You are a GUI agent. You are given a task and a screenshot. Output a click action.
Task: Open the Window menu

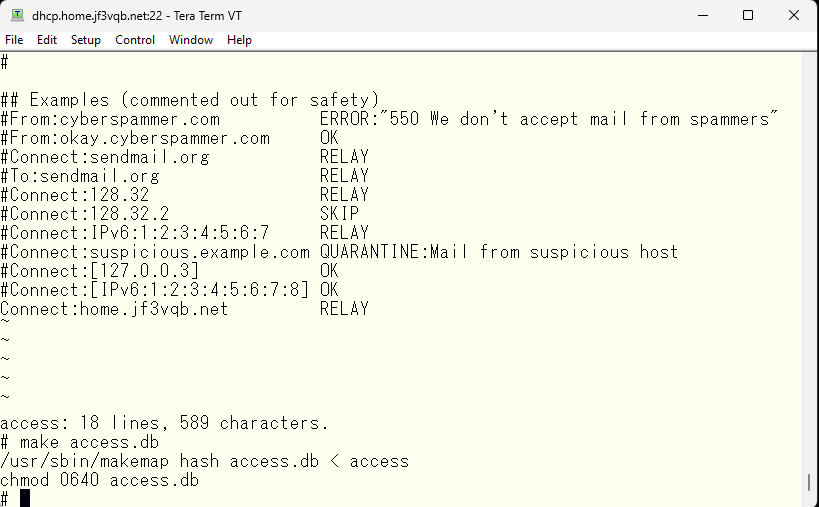[x=191, y=40]
